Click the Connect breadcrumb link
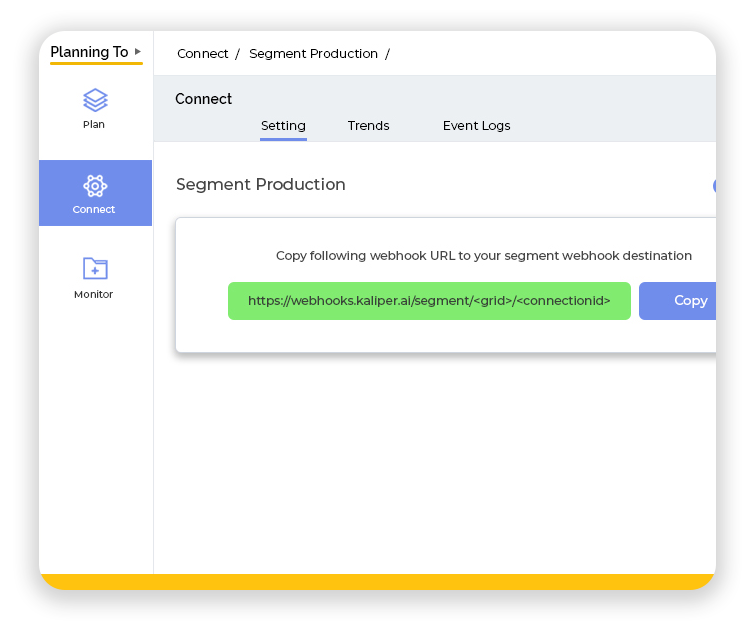This screenshot has width=747, height=624. (x=203, y=54)
